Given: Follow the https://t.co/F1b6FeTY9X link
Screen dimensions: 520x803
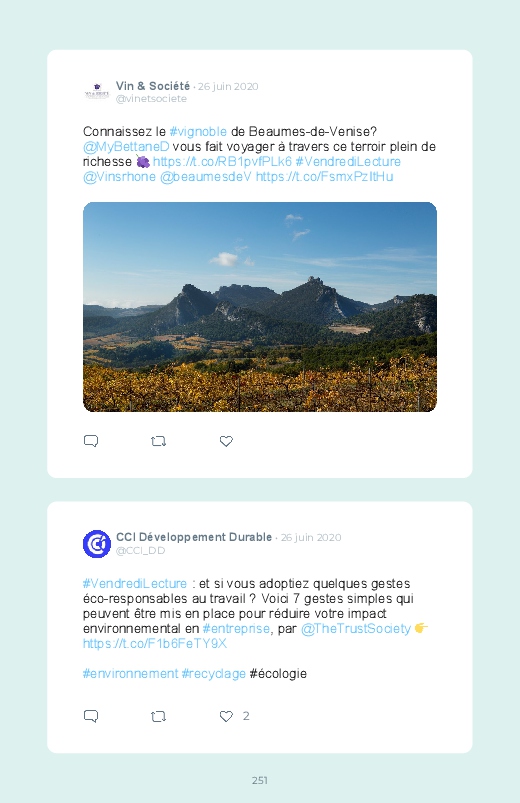Looking at the screenshot, I should tap(155, 644).
